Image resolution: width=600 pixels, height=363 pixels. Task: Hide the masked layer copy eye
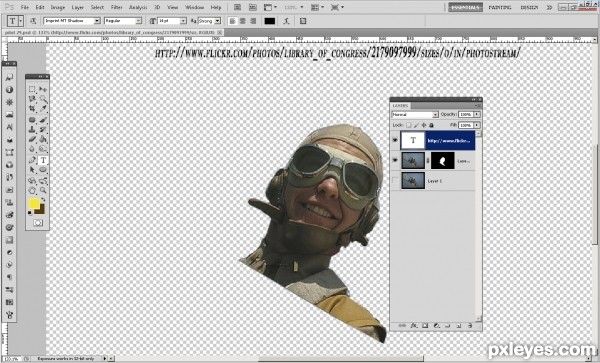pyautogui.click(x=395, y=160)
